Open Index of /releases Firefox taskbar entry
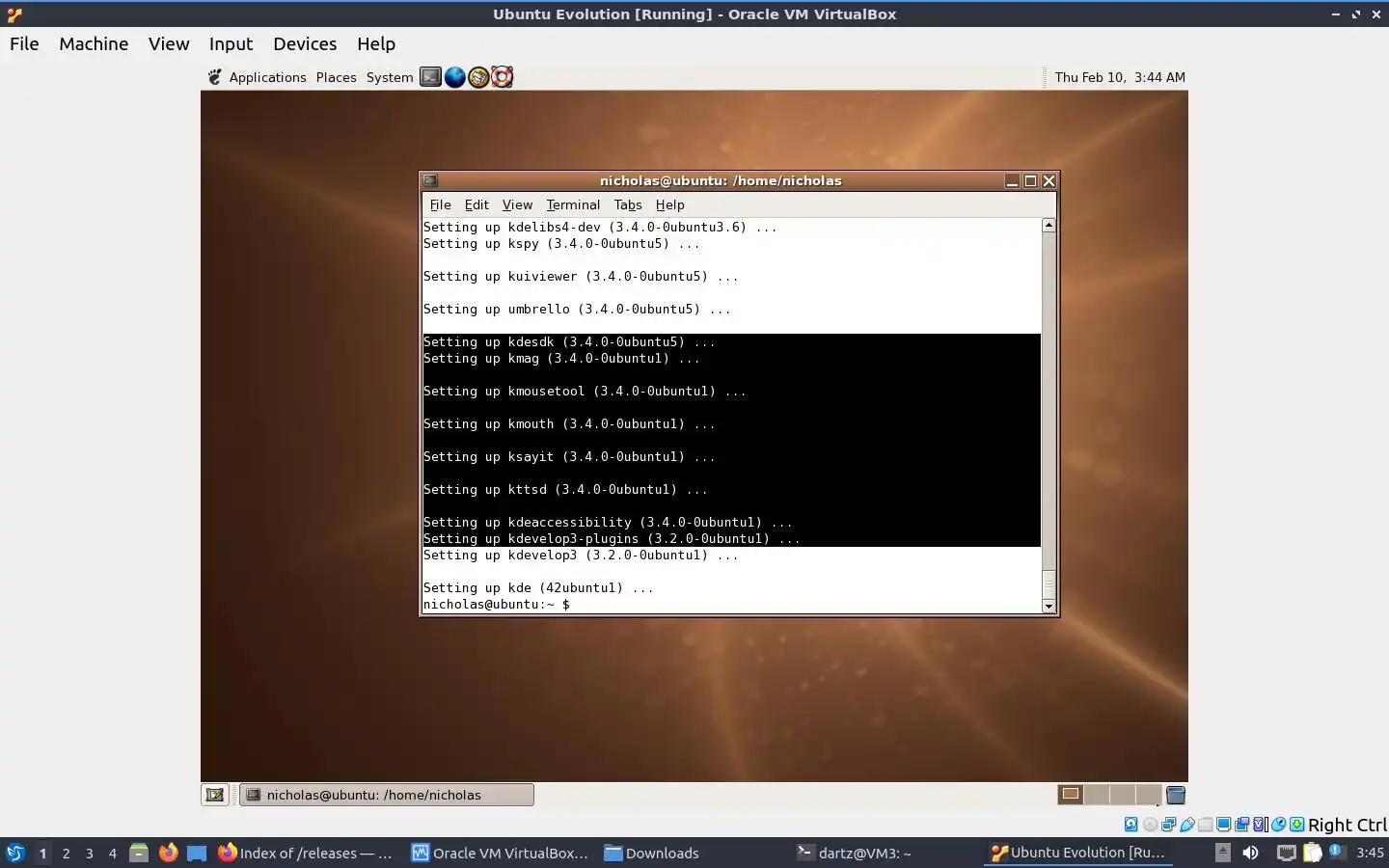 [306, 853]
